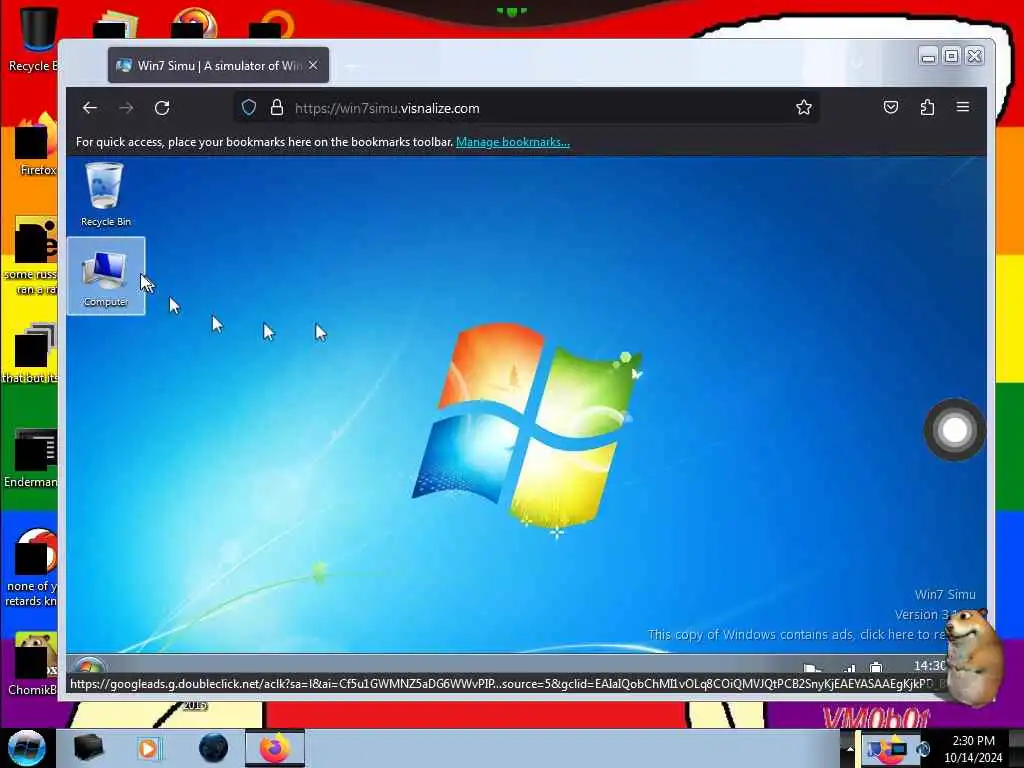
Task: Open the simulated clock showing 14:30
Action: (930, 665)
